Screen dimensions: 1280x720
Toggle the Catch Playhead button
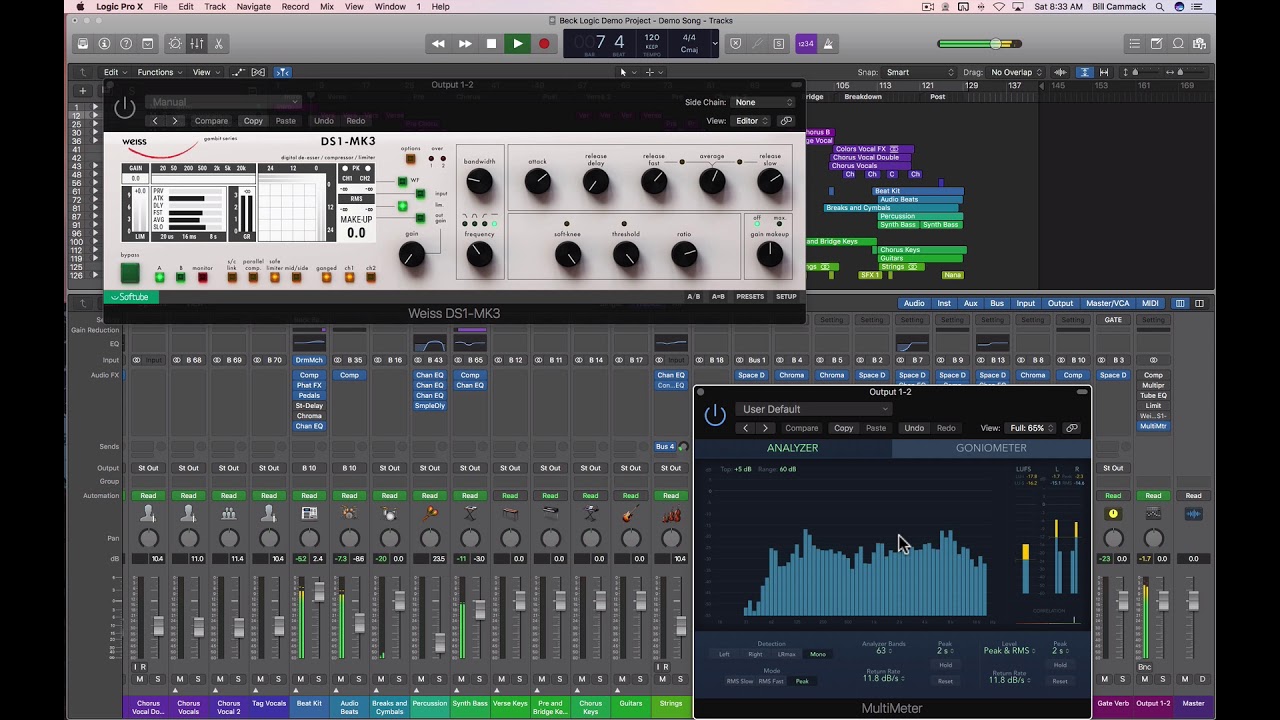point(283,72)
